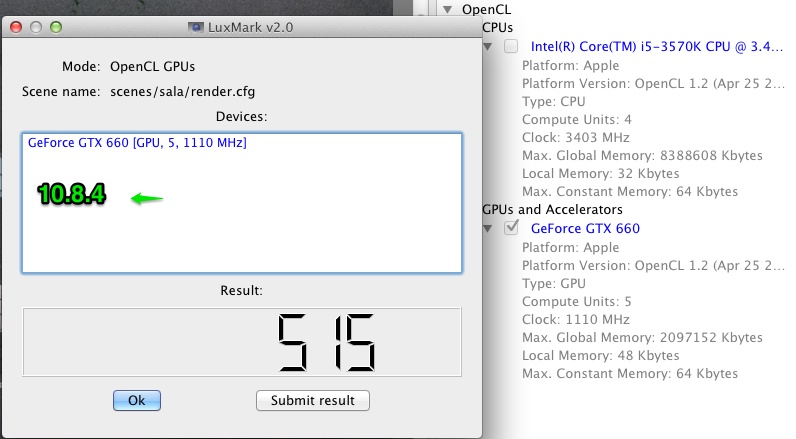Image resolution: width=796 pixels, height=439 pixels.
Task: Close the LuxMark v2.0 window
Action: (16, 27)
